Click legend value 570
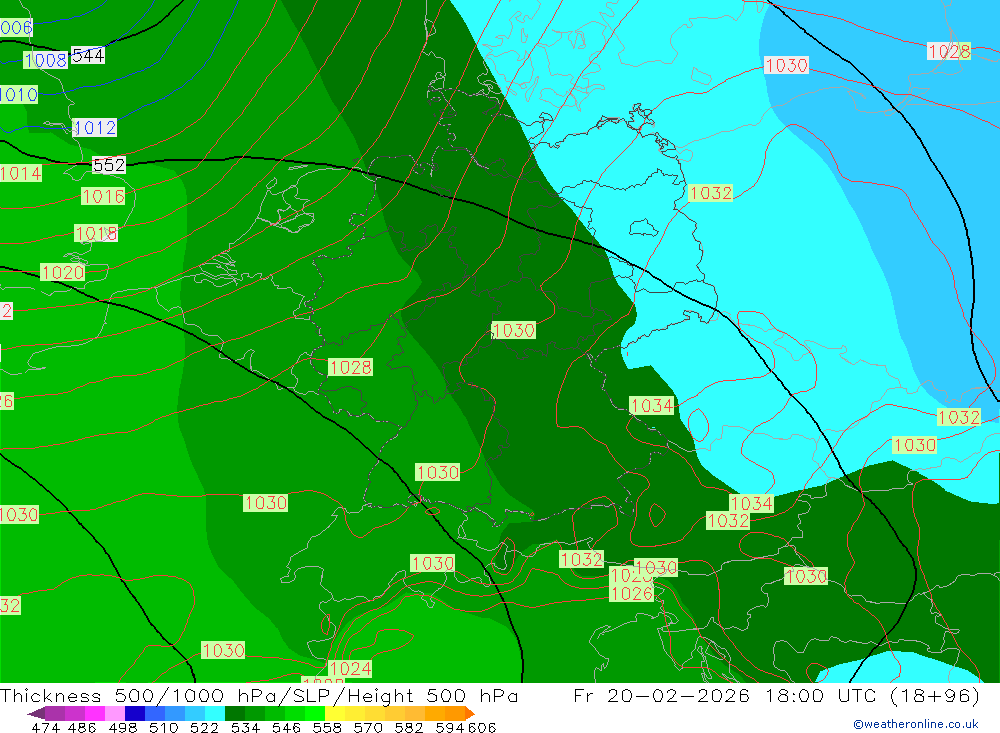This screenshot has height=733, width=1000. point(367,727)
